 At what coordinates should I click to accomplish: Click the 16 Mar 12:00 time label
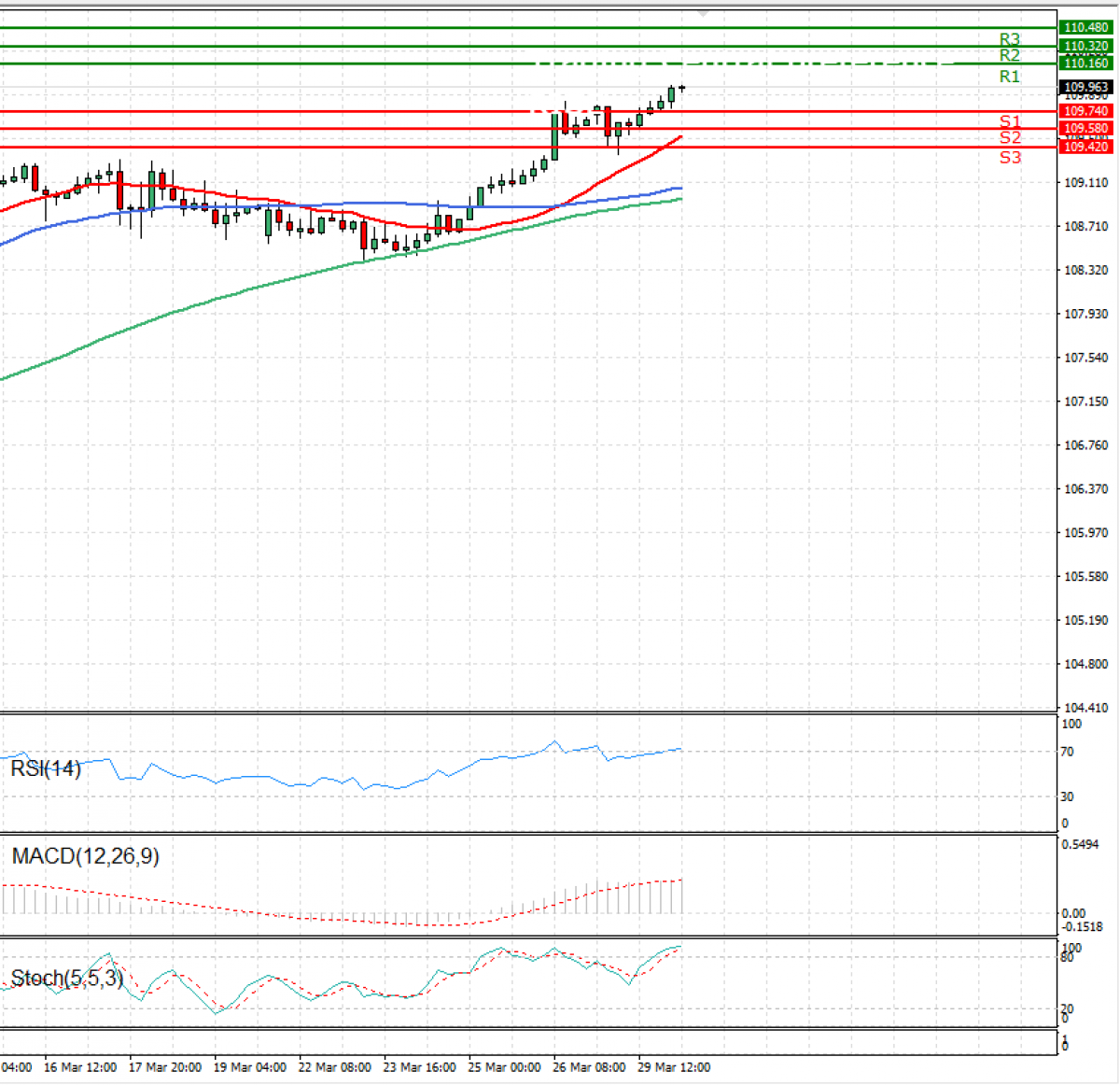(80, 1067)
